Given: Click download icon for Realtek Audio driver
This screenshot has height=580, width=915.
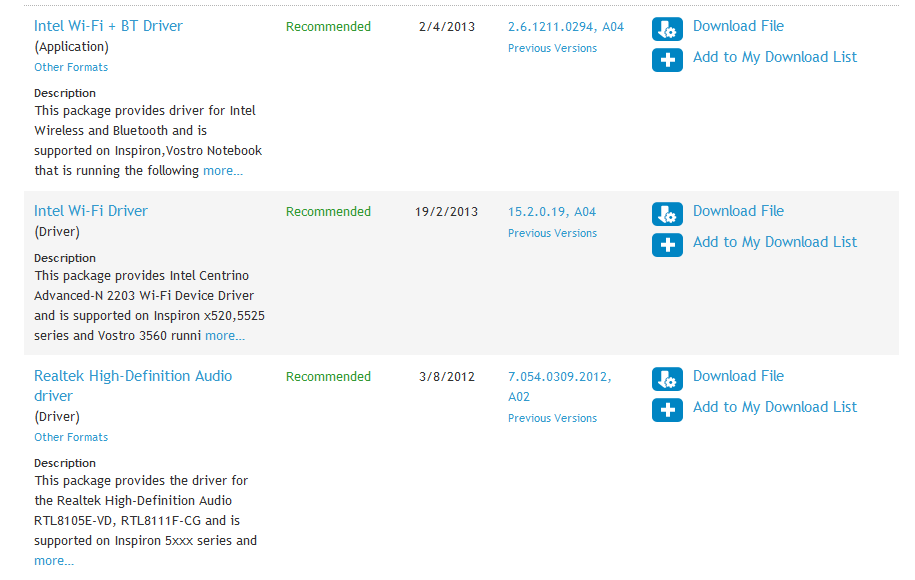Looking at the screenshot, I should pos(667,379).
